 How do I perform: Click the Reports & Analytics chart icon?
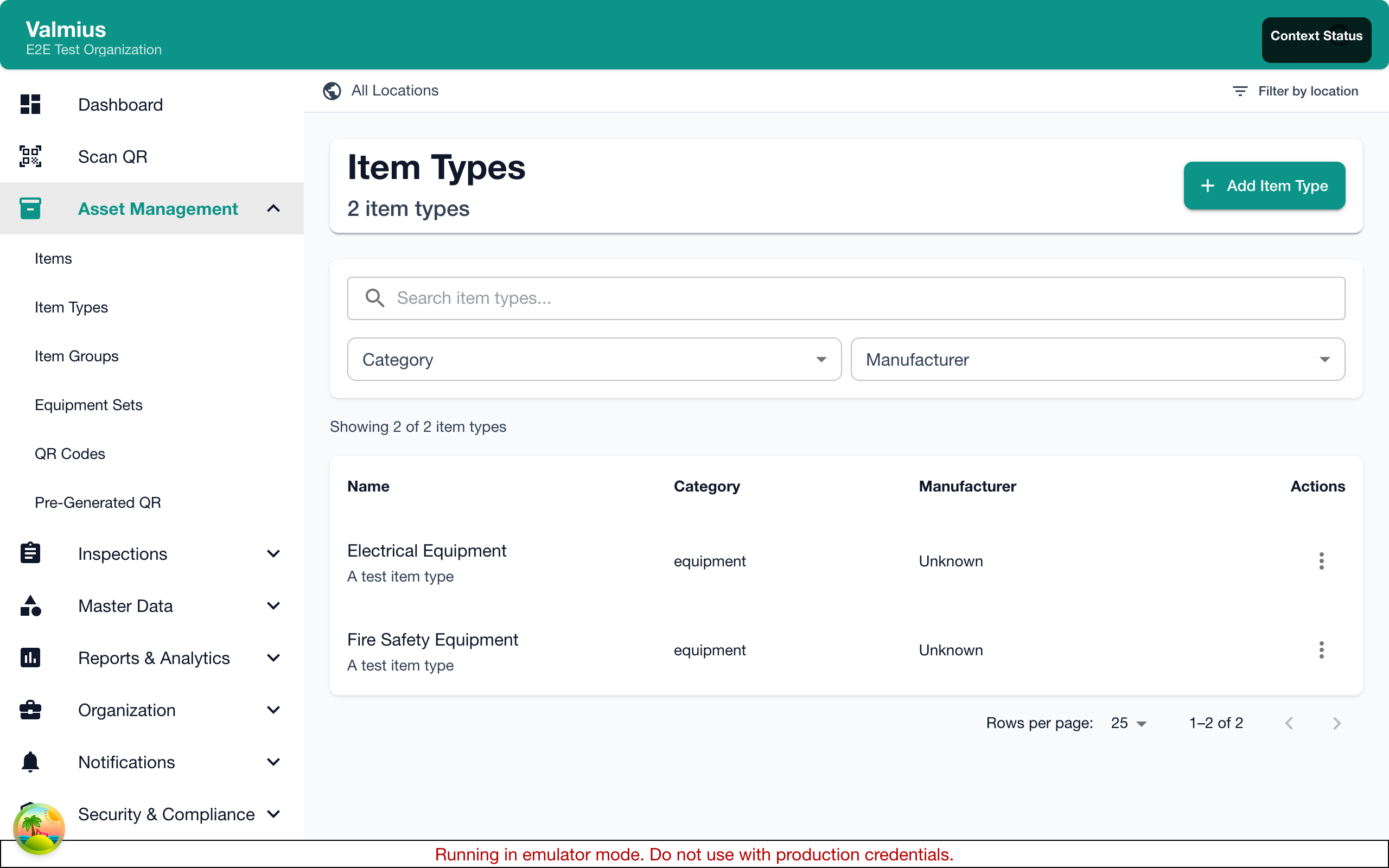pos(30,658)
